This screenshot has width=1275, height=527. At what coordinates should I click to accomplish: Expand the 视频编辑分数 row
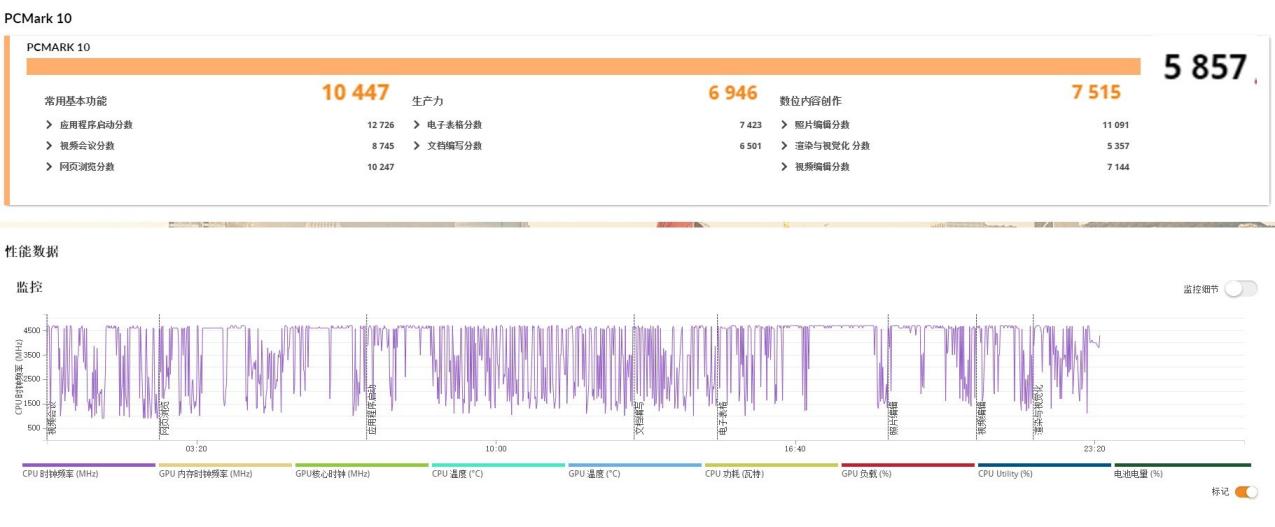(784, 167)
